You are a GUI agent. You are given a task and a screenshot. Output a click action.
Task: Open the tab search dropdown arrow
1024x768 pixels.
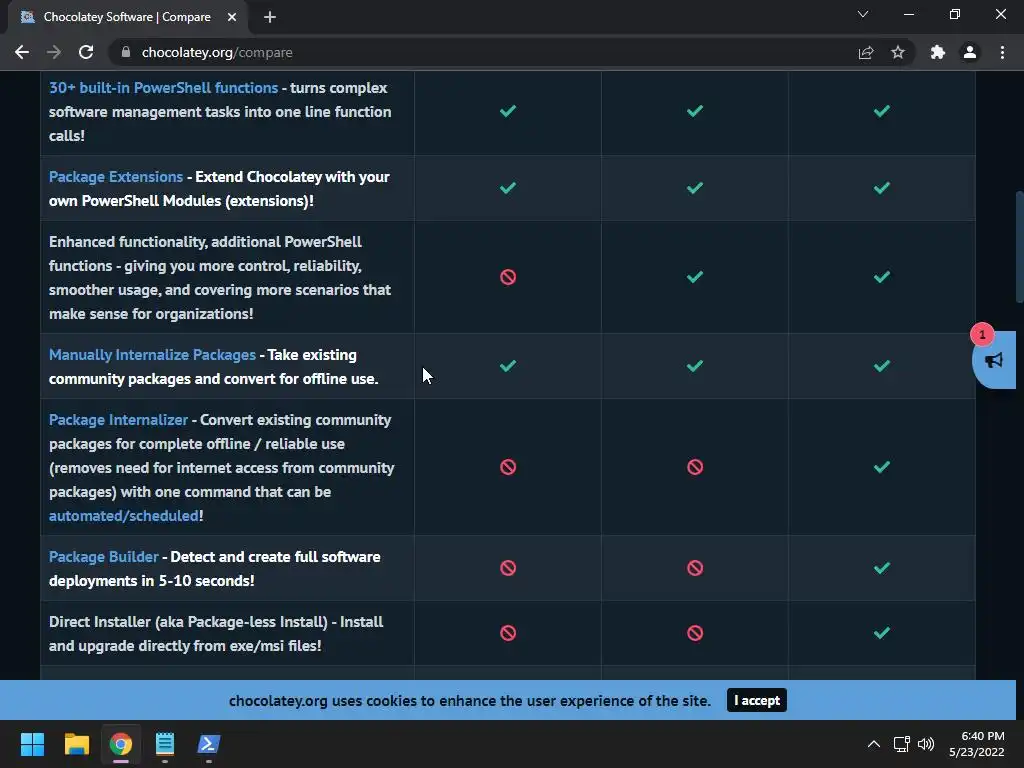pos(863,14)
